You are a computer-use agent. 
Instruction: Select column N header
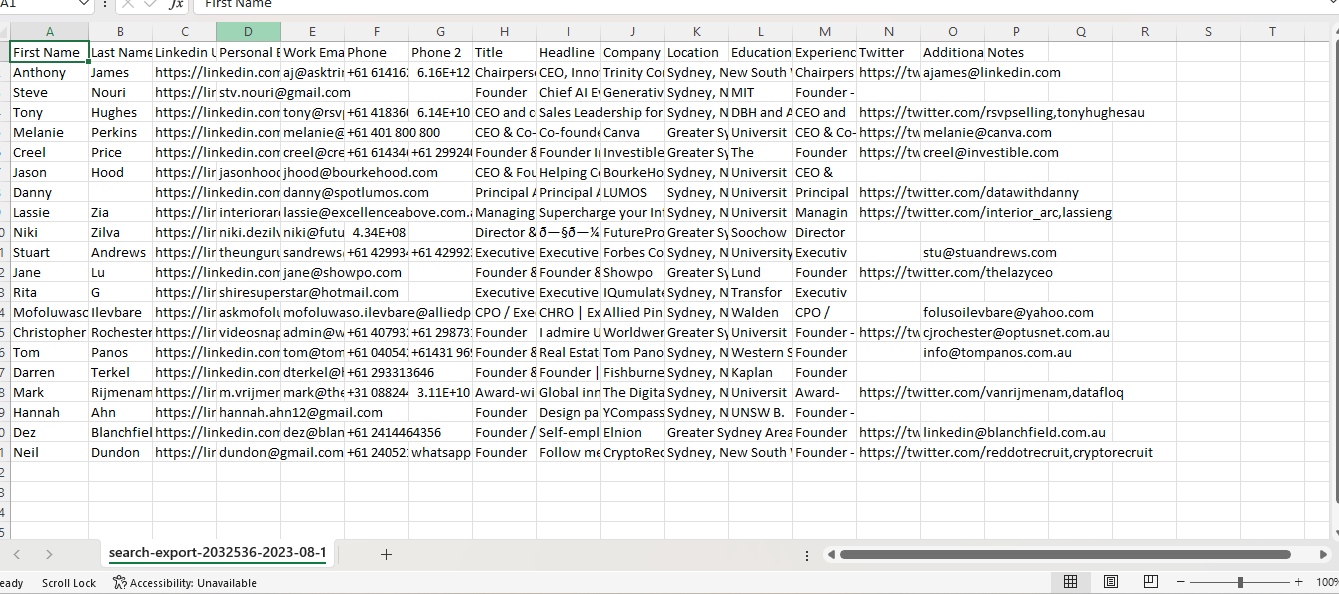point(888,32)
